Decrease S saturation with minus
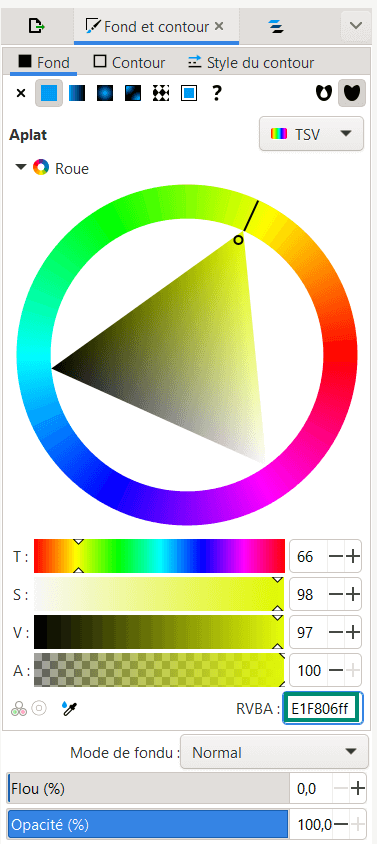377x844 pixels. point(336,594)
